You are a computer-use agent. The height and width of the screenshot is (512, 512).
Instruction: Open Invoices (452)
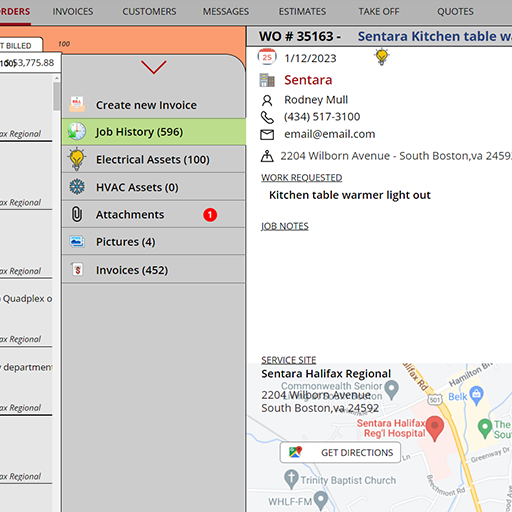[154, 270]
